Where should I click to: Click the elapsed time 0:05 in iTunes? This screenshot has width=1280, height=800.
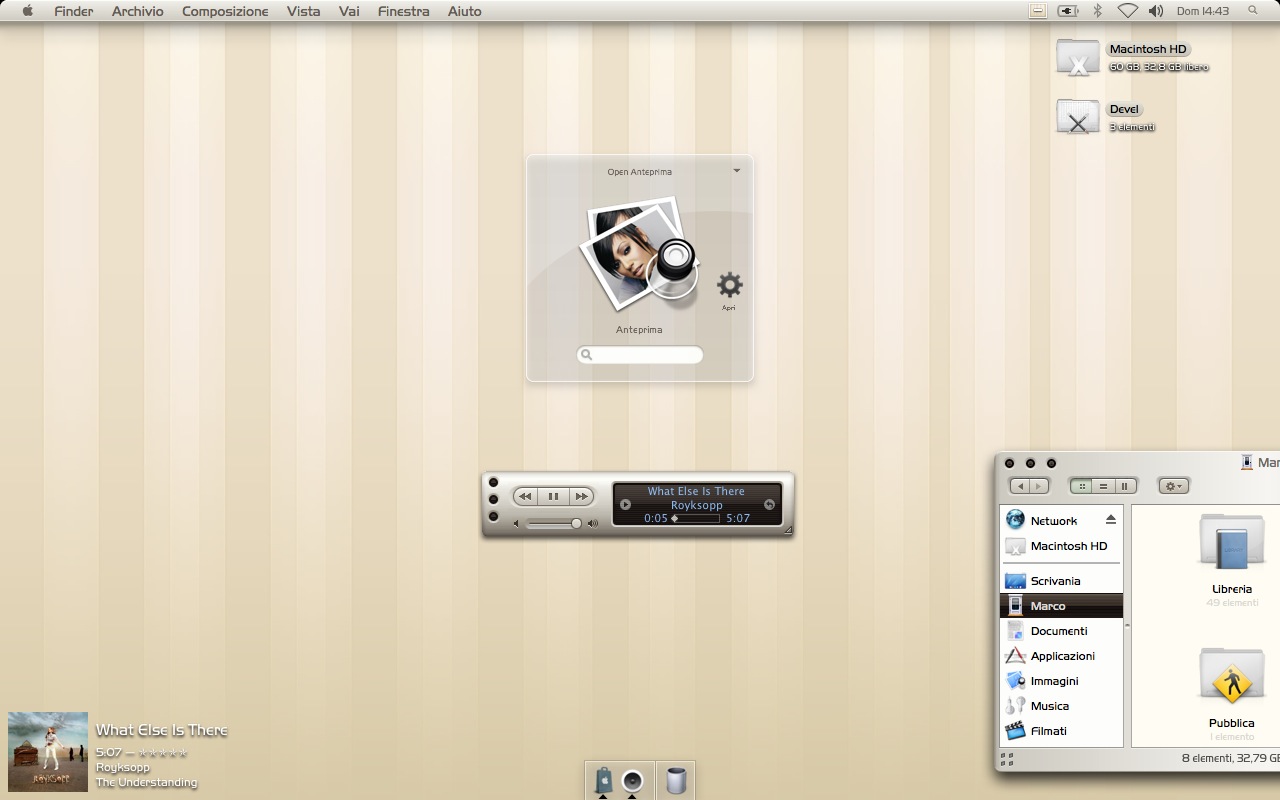click(x=656, y=519)
